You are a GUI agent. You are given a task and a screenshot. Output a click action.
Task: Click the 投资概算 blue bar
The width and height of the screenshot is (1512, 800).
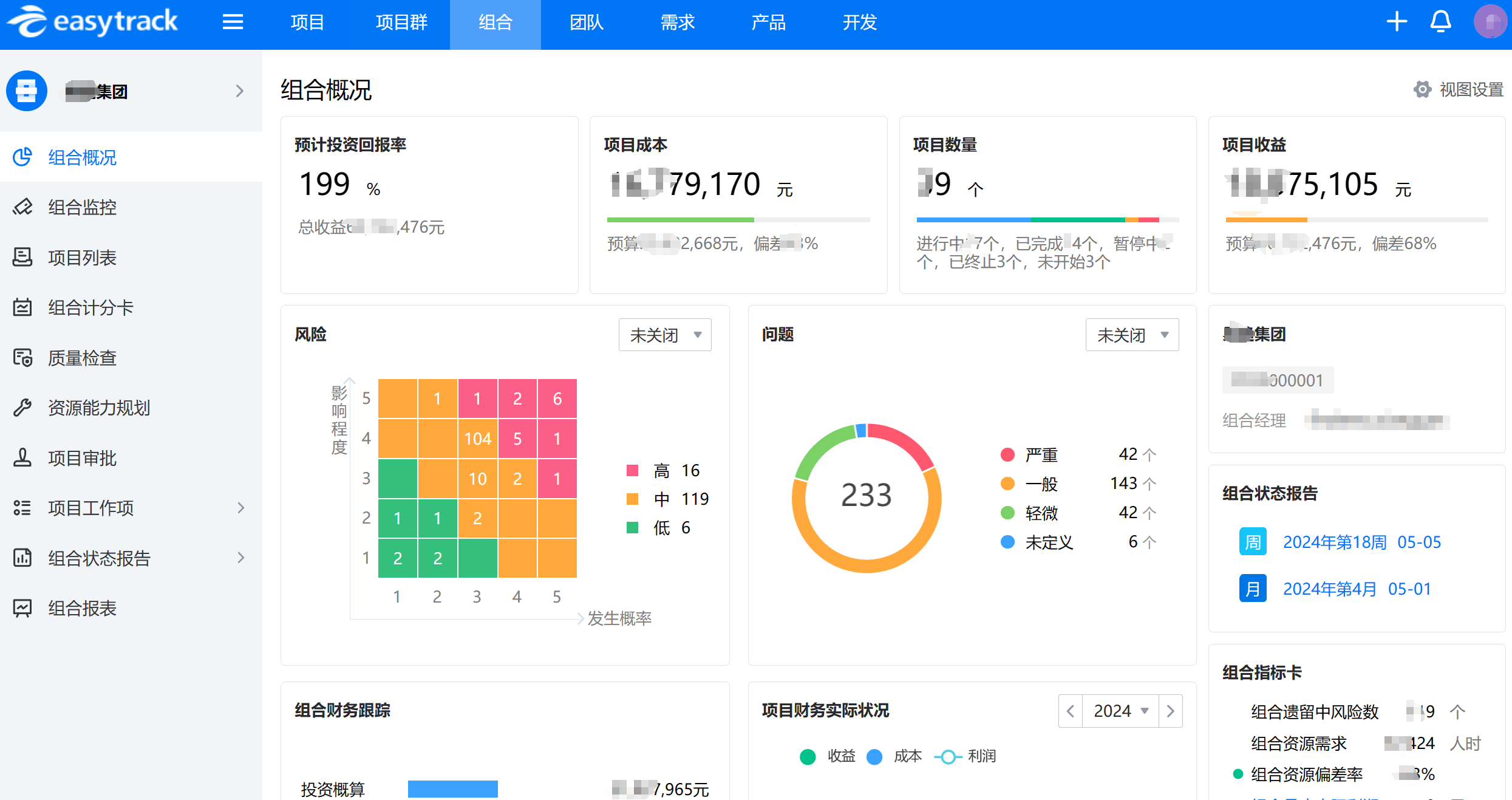point(453,789)
